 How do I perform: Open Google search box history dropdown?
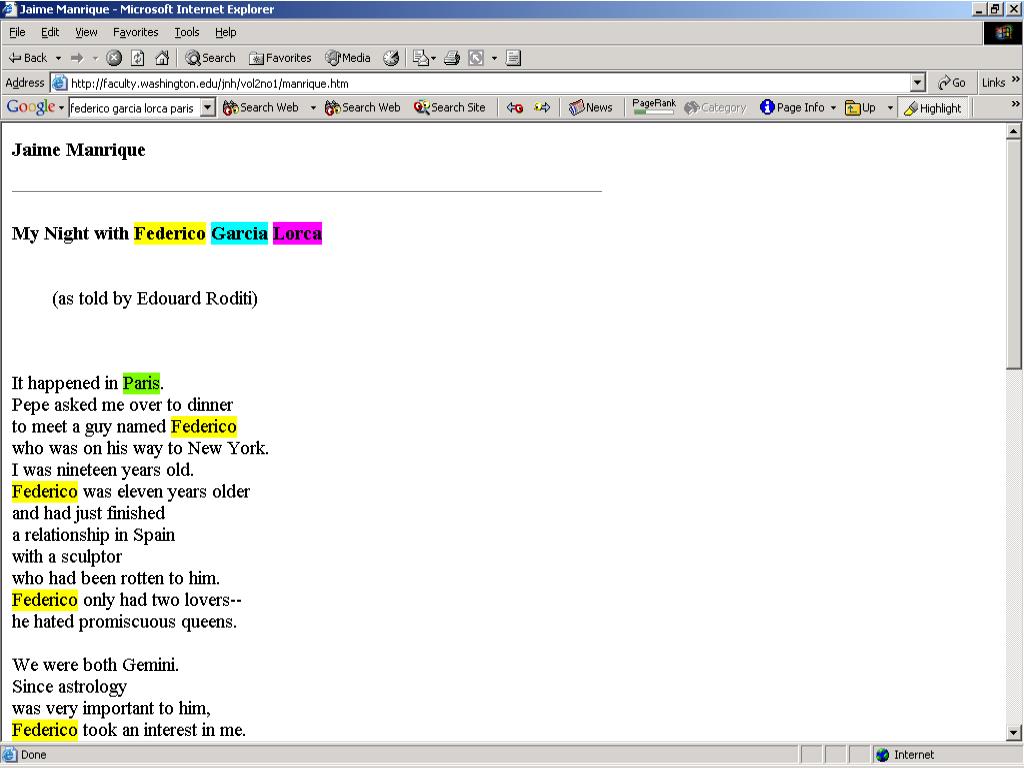click(x=208, y=108)
